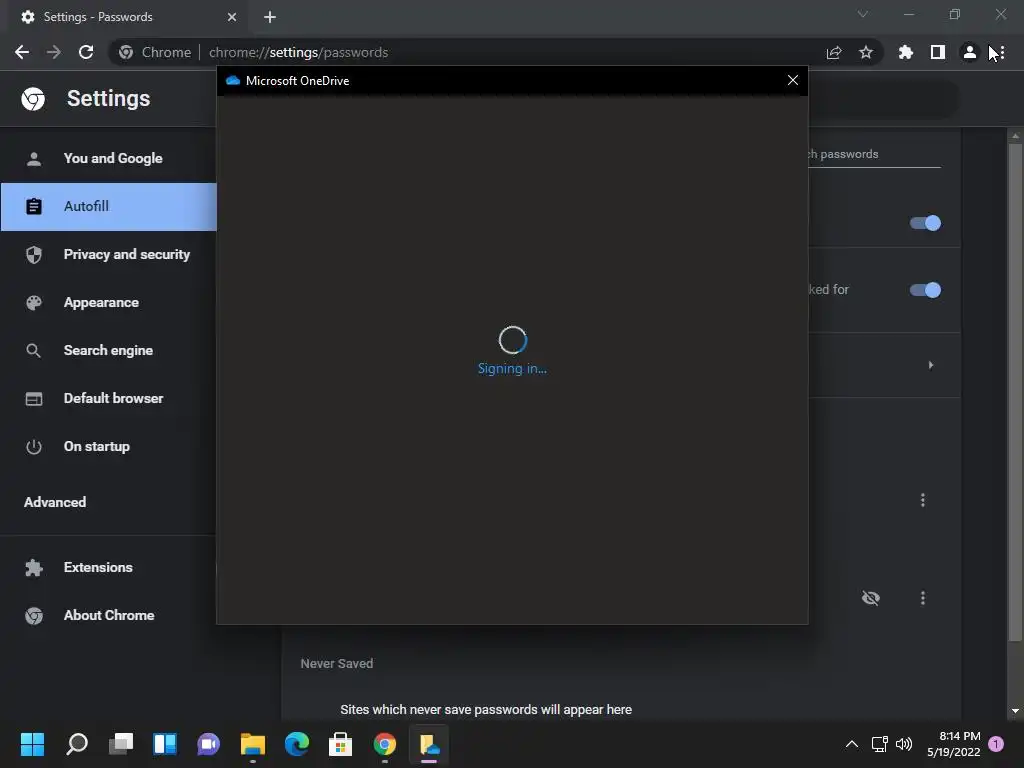The height and width of the screenshot is (768, 1024).
Task: Click the Search passwords field
Action: point(874,155)
